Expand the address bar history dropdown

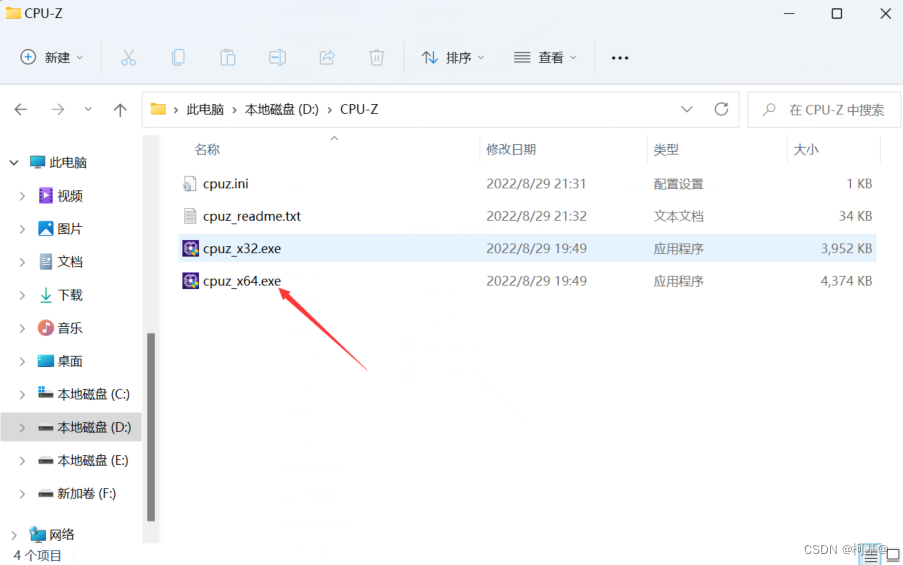coord(686,109)
